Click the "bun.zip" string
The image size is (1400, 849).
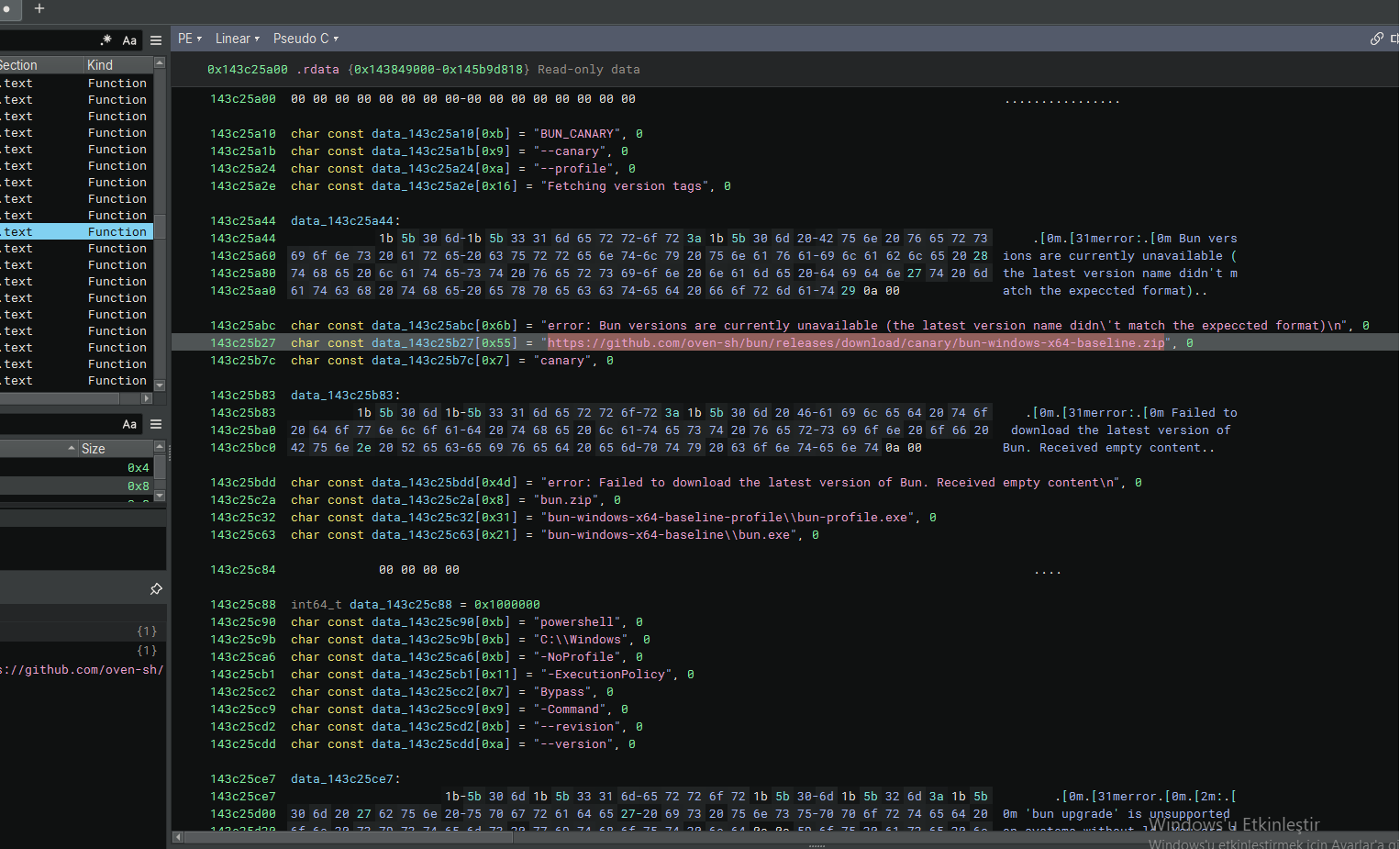[566, 500]
